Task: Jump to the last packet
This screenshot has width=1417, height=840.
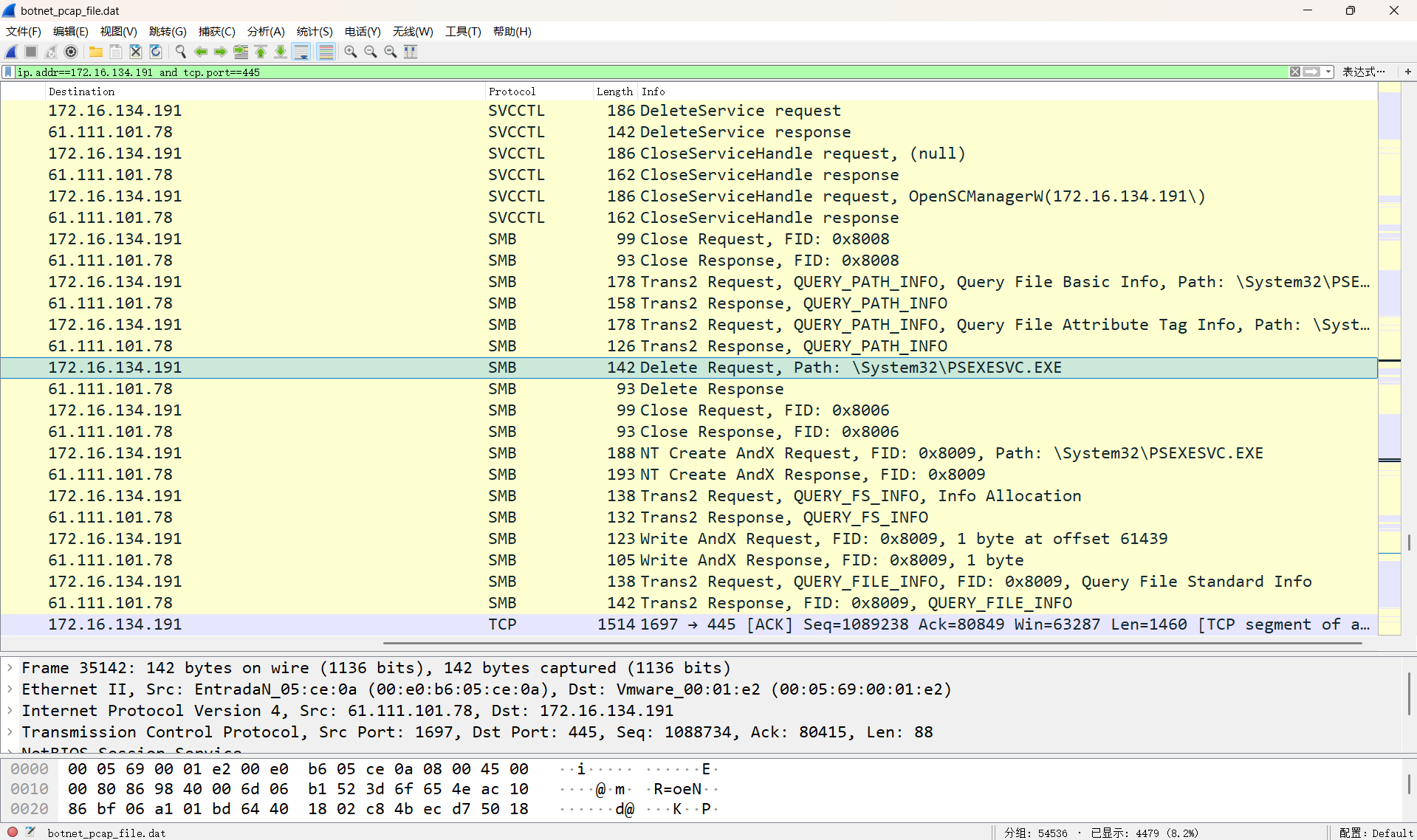Action: (x=281, y=52)
